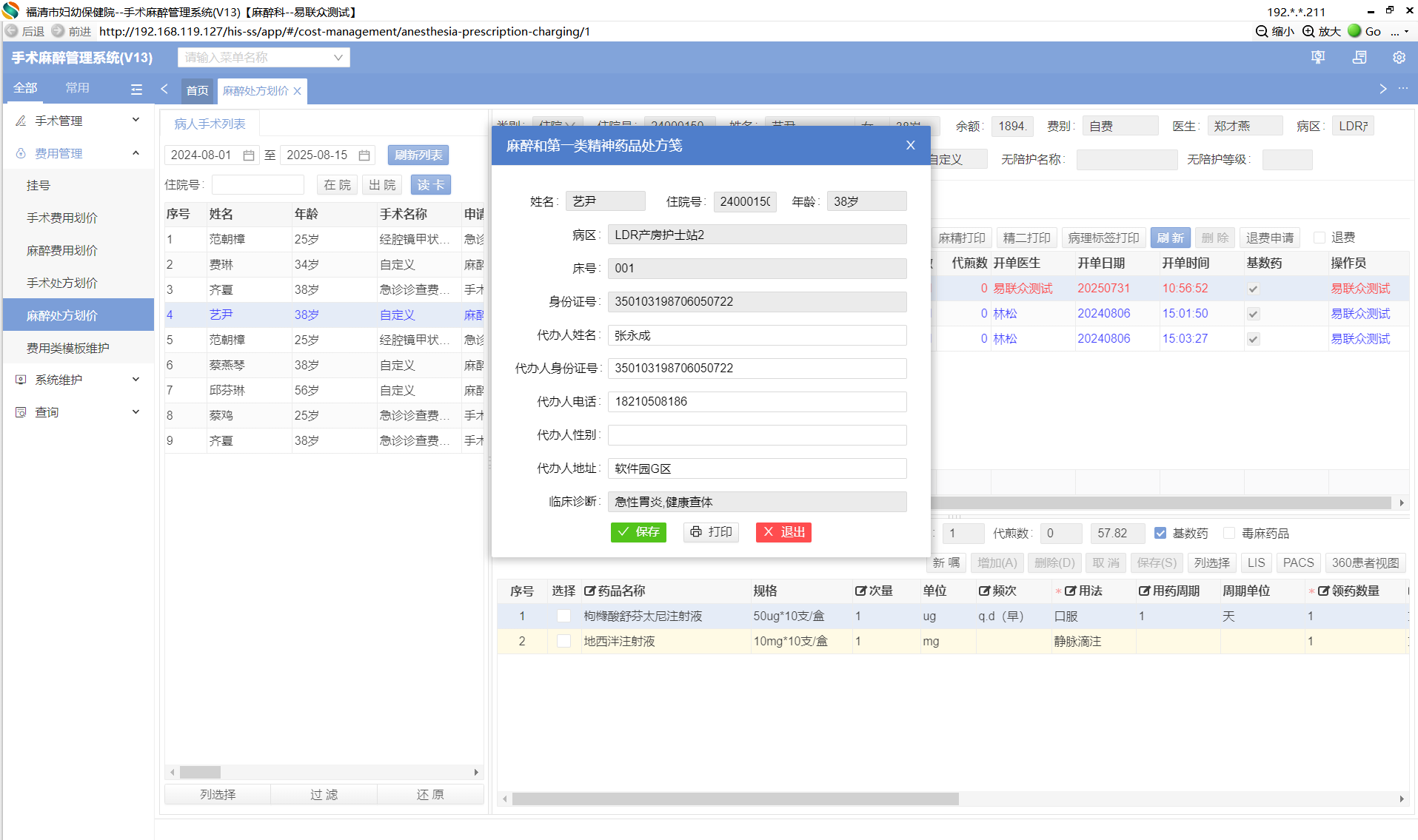Collapse the 费用管理 sidebar section
1418x840 pixels.
pos(136,153)
